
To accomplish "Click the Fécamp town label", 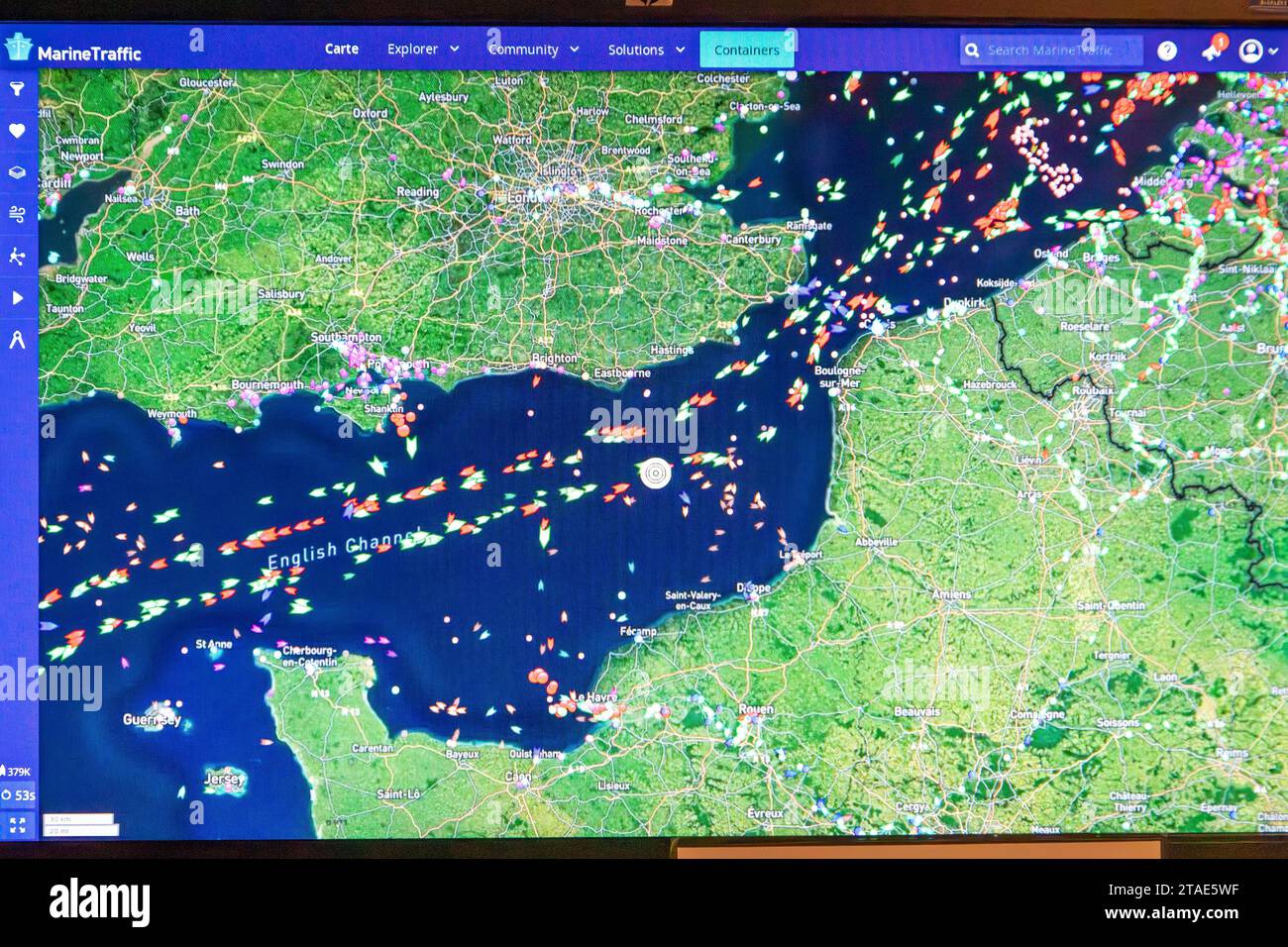I will point(638,631).
